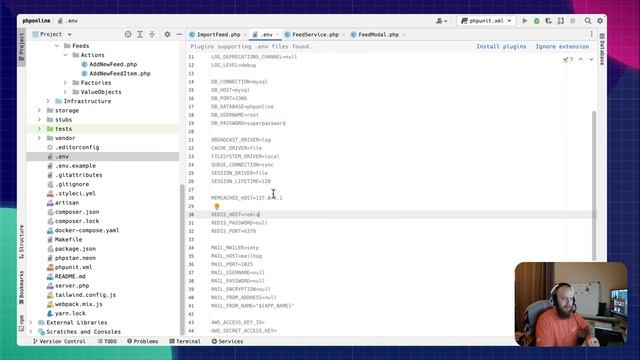
Task: Collapse the Feeds folder
Action: coord(57,46)
